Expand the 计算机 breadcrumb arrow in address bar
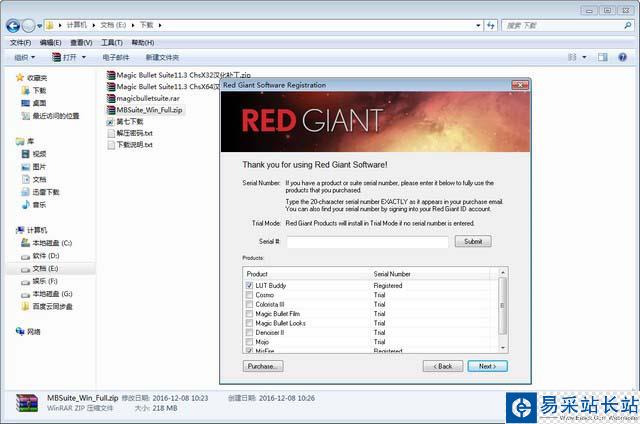 [93, 25]
